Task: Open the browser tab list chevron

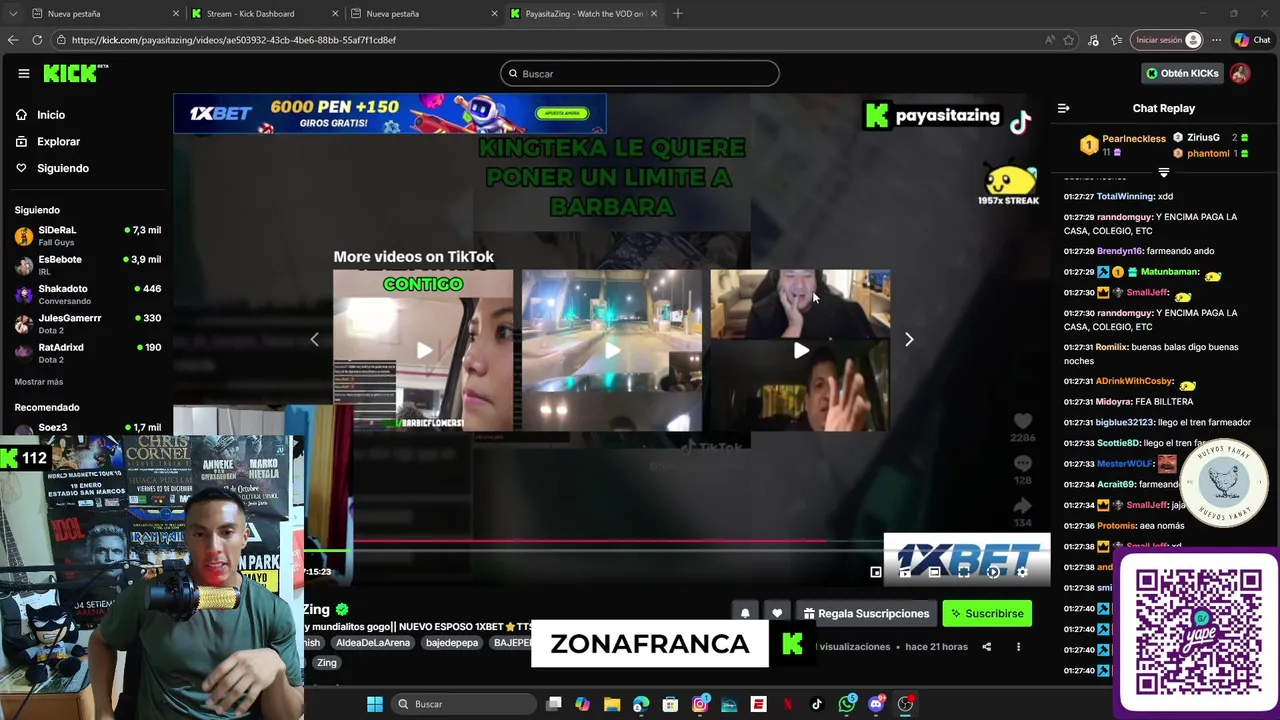Action: click(12, 14)
